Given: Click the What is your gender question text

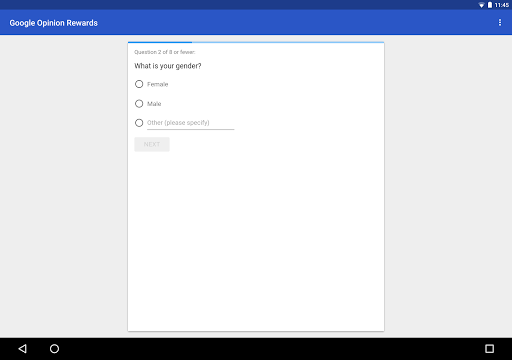Looking at the screenshot, I should pyautogui.click(x=168, y=66).
